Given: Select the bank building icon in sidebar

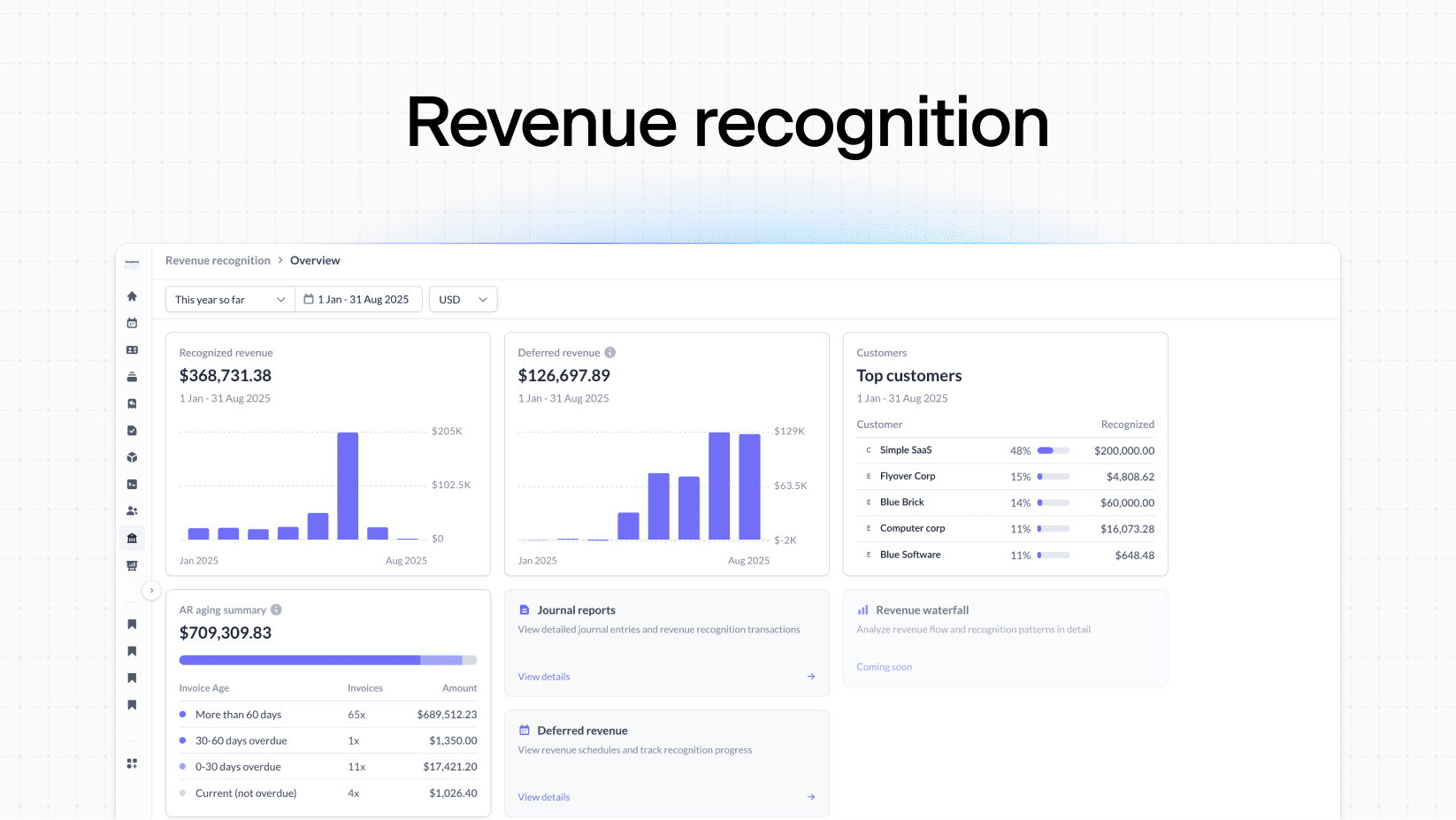Looking at the screenshot, I should (132, 538).
